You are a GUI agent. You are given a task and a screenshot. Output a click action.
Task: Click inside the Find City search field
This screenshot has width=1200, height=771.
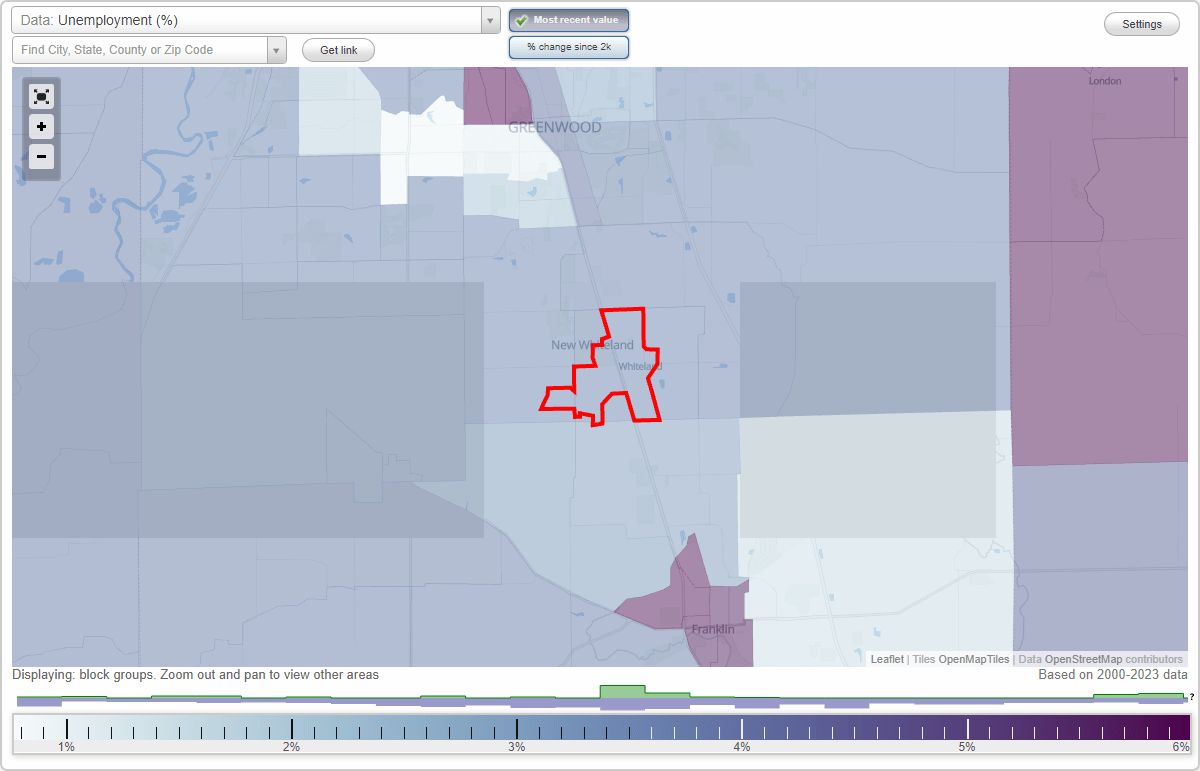tap(140, 48)
